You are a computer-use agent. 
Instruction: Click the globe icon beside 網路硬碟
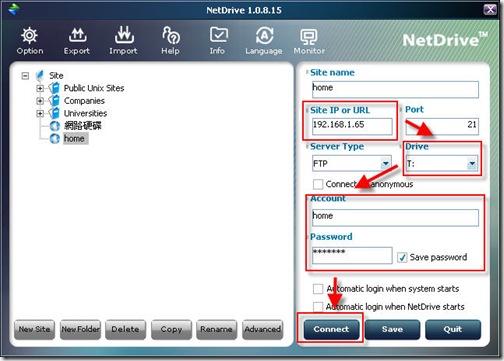(x=54, y=126)
